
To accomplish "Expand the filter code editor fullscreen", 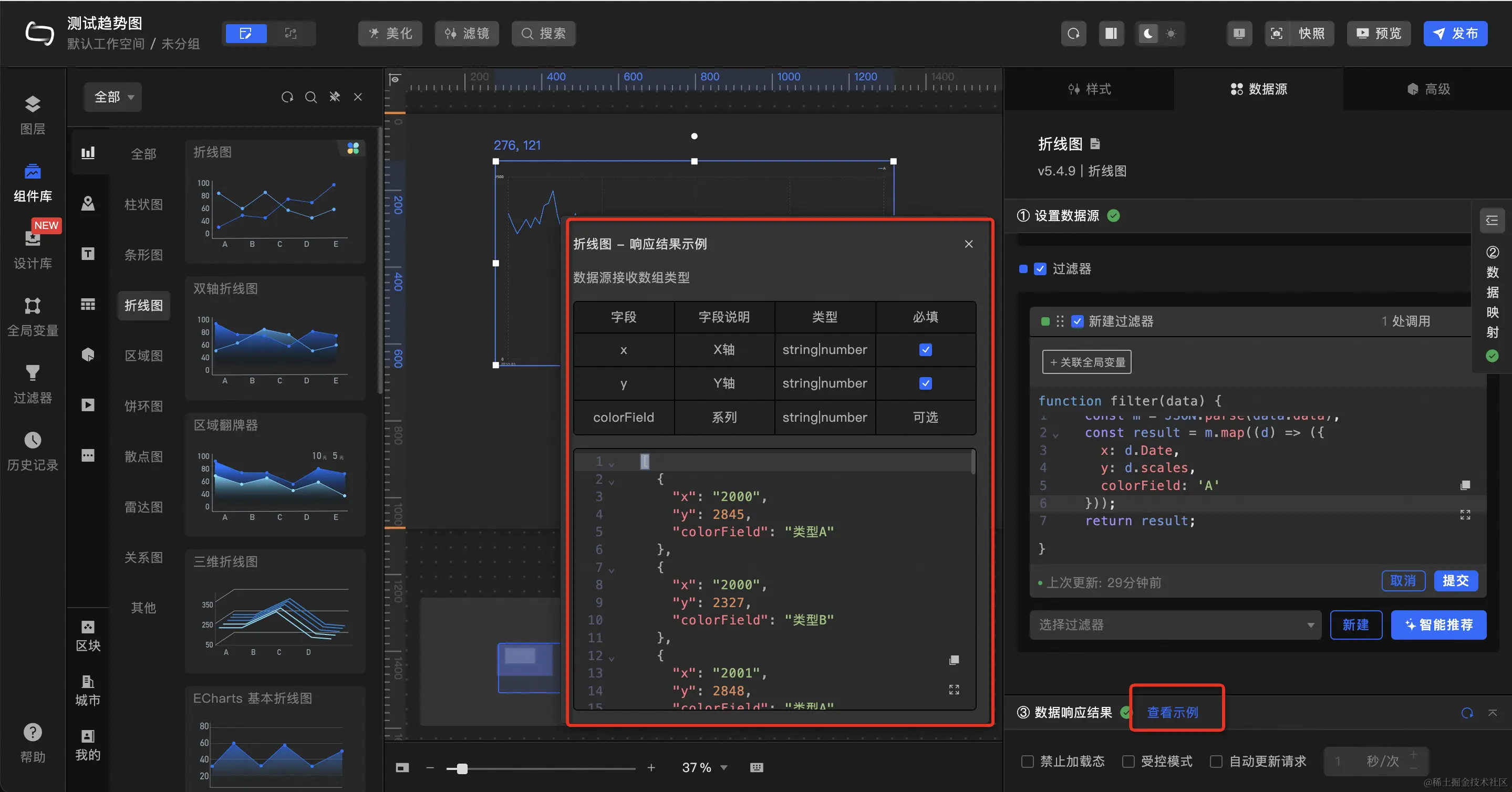I will click(x=1465, y=515).
